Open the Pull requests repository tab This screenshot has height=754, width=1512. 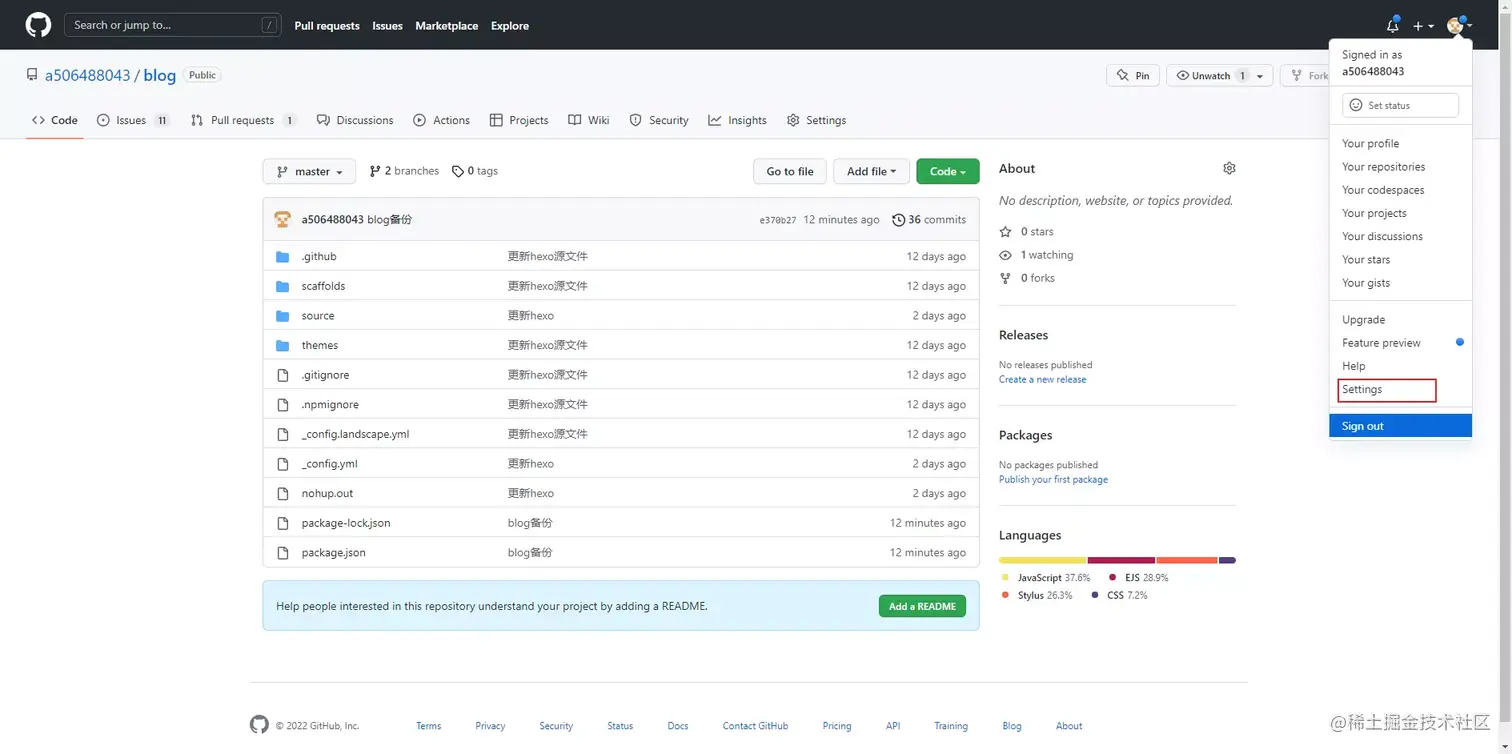click(243, 120)
